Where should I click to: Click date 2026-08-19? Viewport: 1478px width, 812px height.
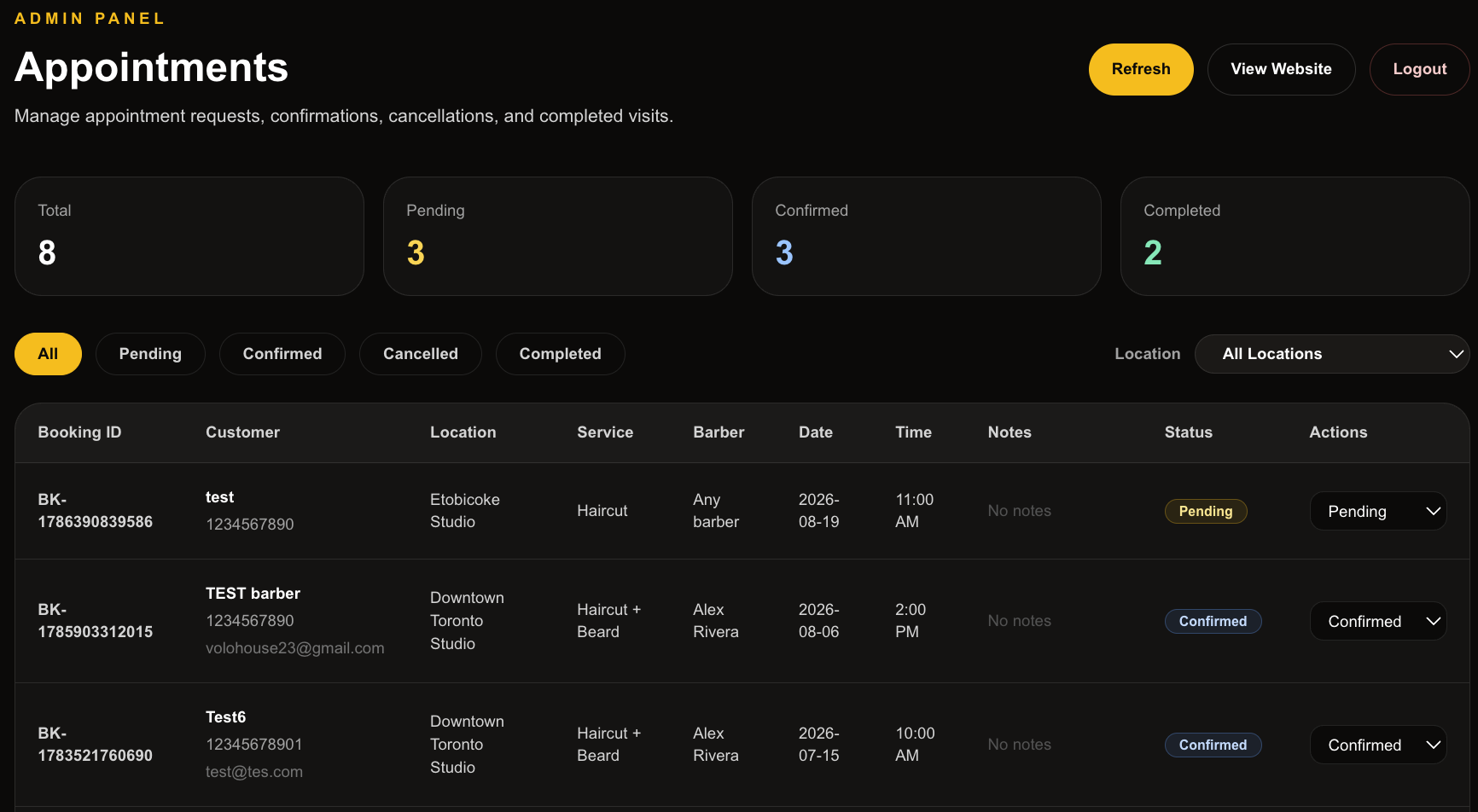(819, 511)
